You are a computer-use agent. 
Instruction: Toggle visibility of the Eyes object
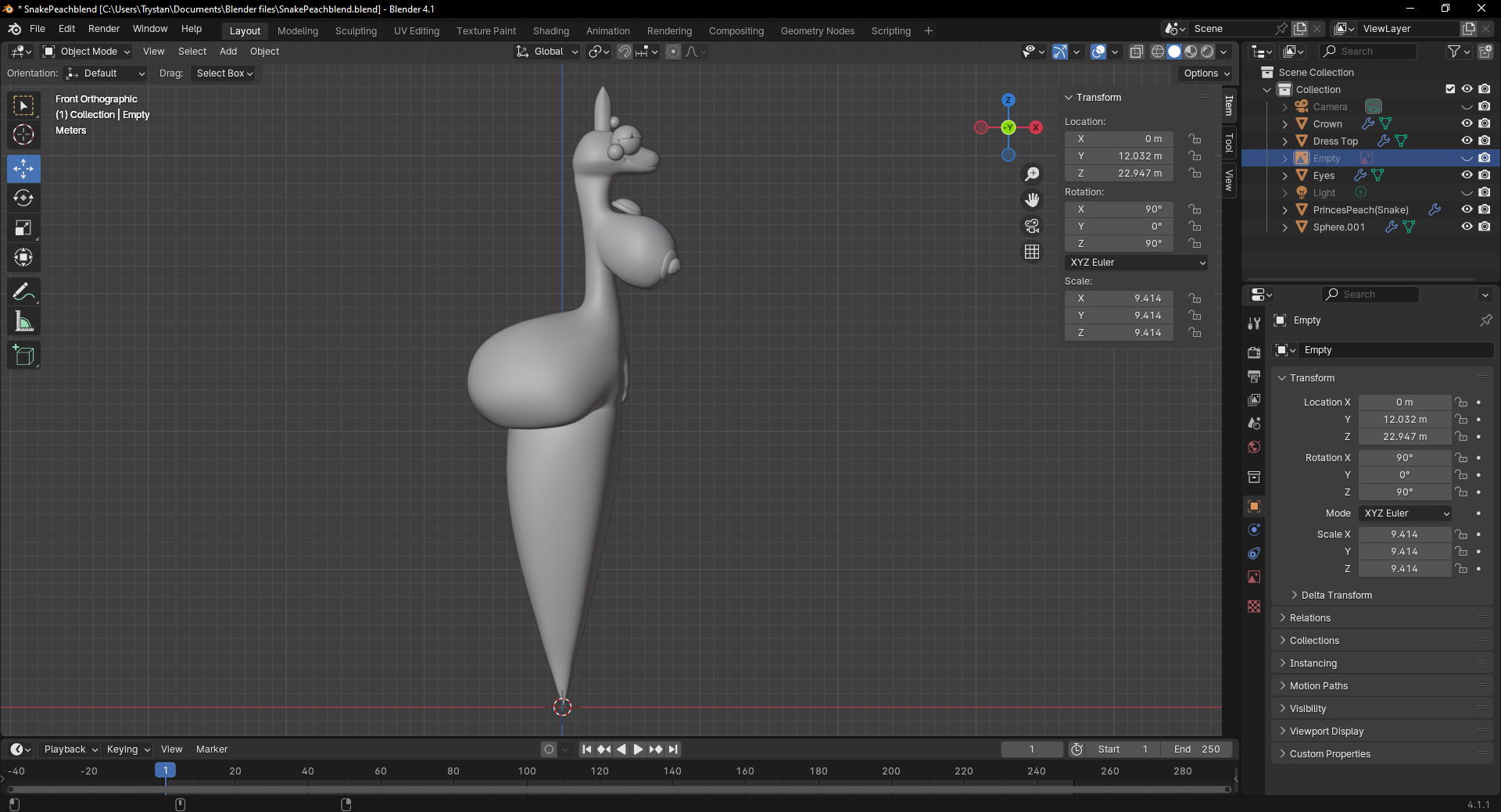tap(1467, 175)
